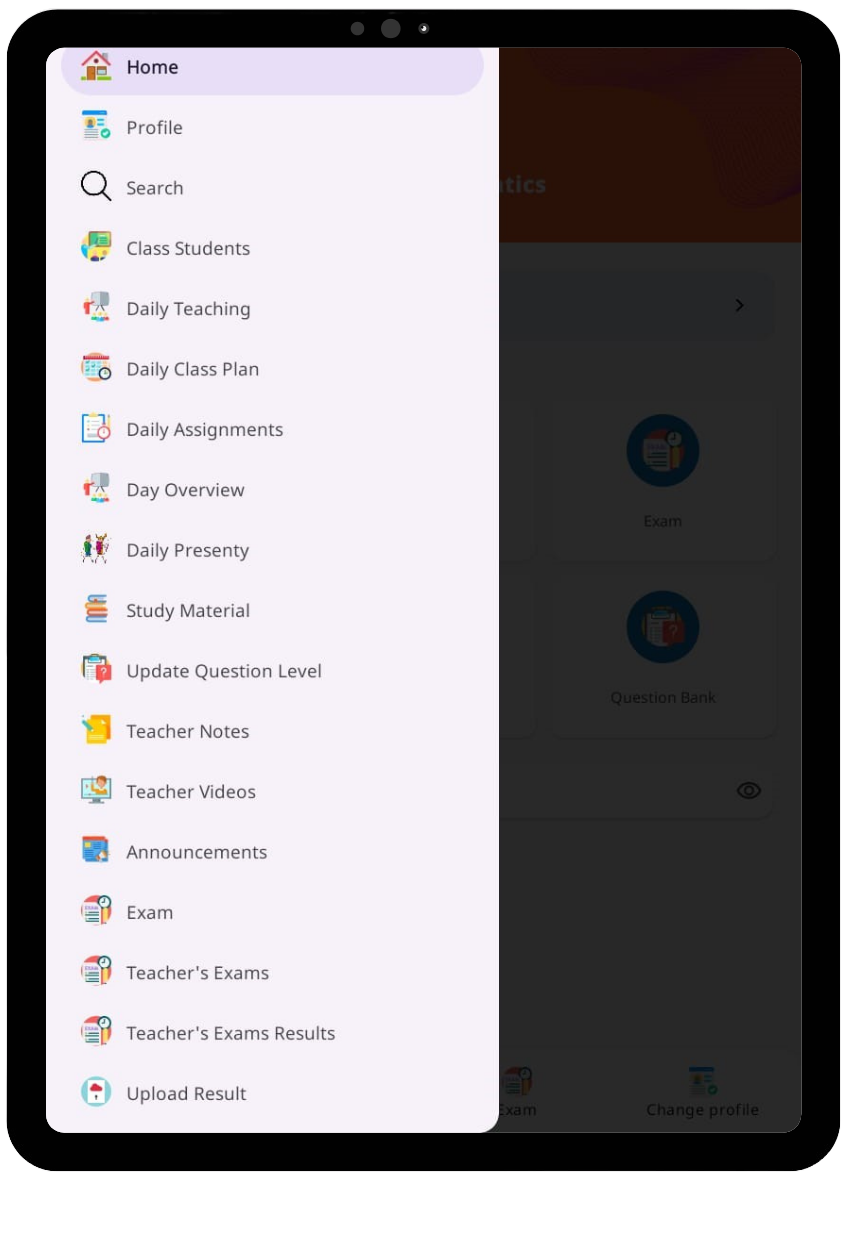Open the Exam card on dashboard

click(663, 476)
